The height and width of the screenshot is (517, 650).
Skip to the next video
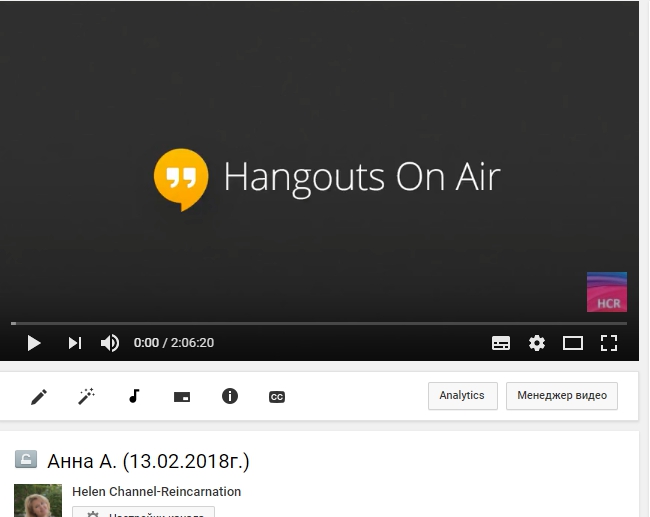tap(75, 343)
